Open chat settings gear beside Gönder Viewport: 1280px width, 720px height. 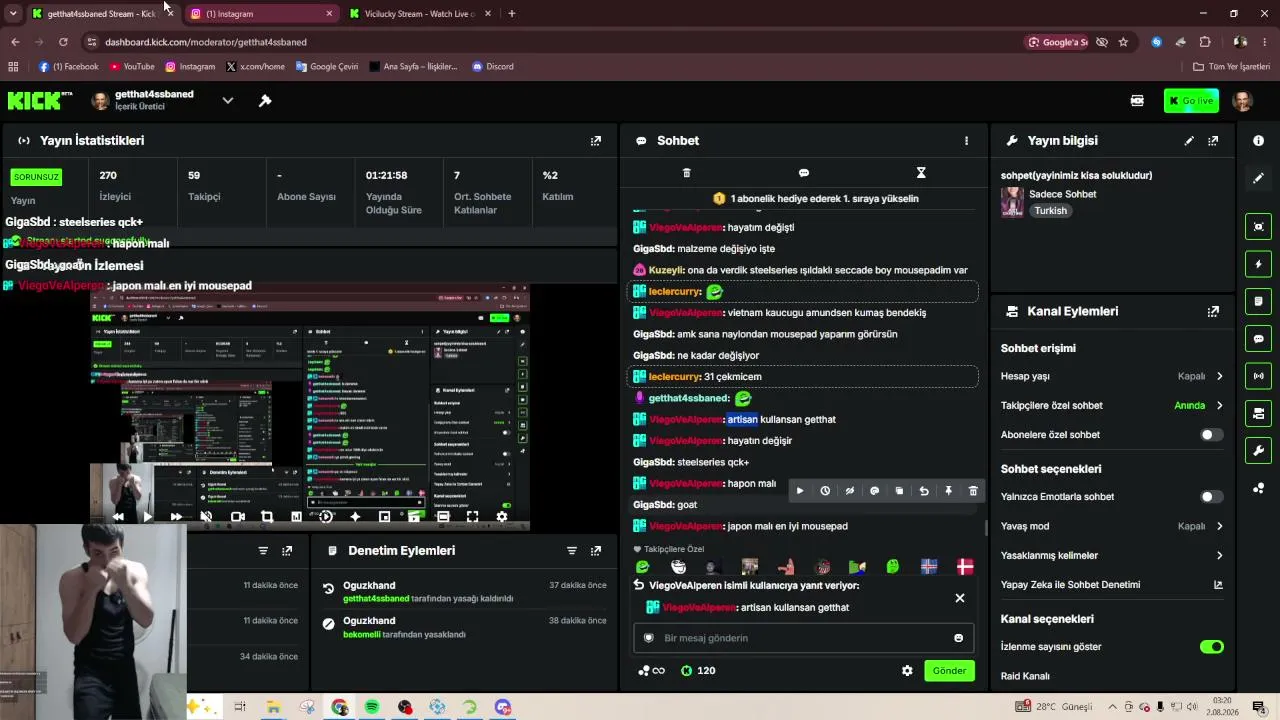coord(907,671)
